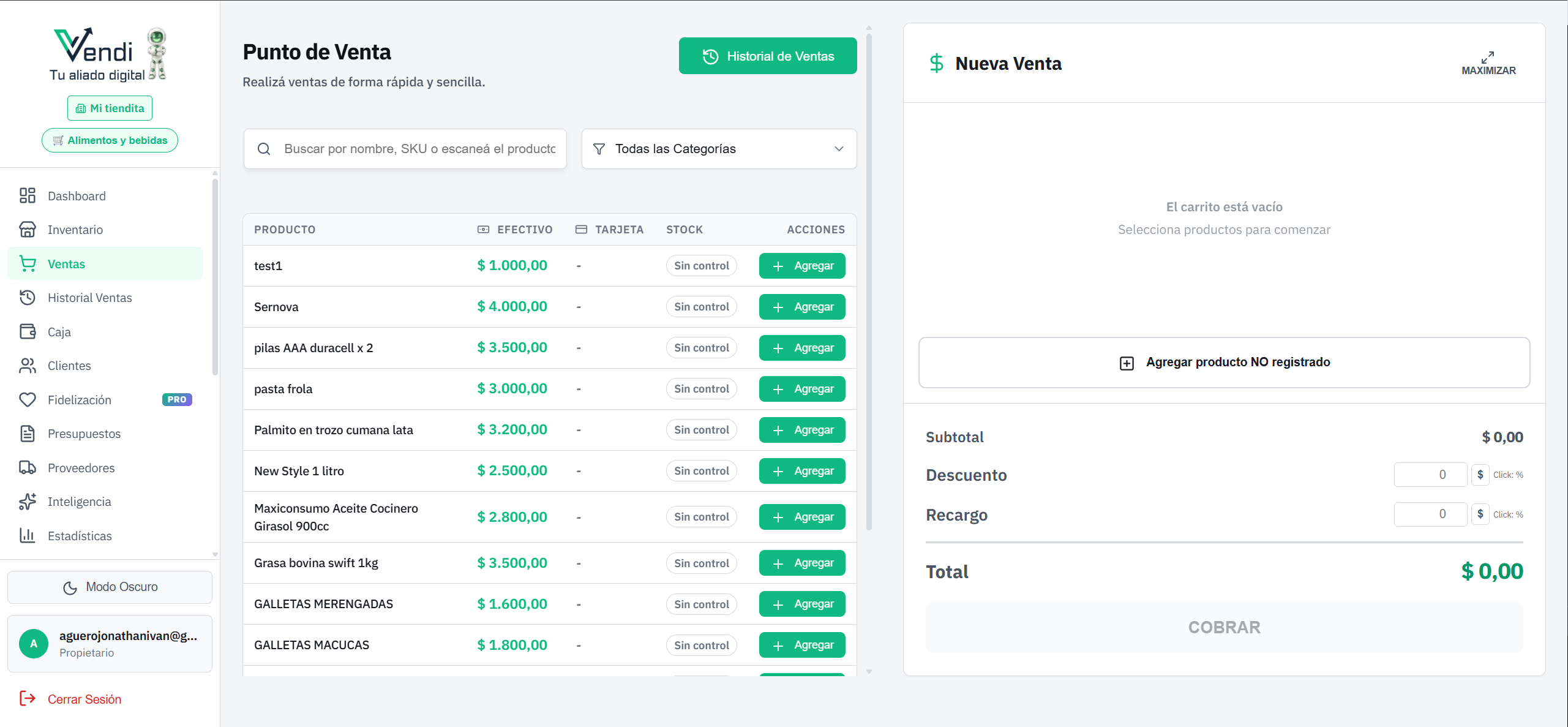Toggle Recargo between $ and percent
1568x727 pixels.
click(x=1480, y=514)
